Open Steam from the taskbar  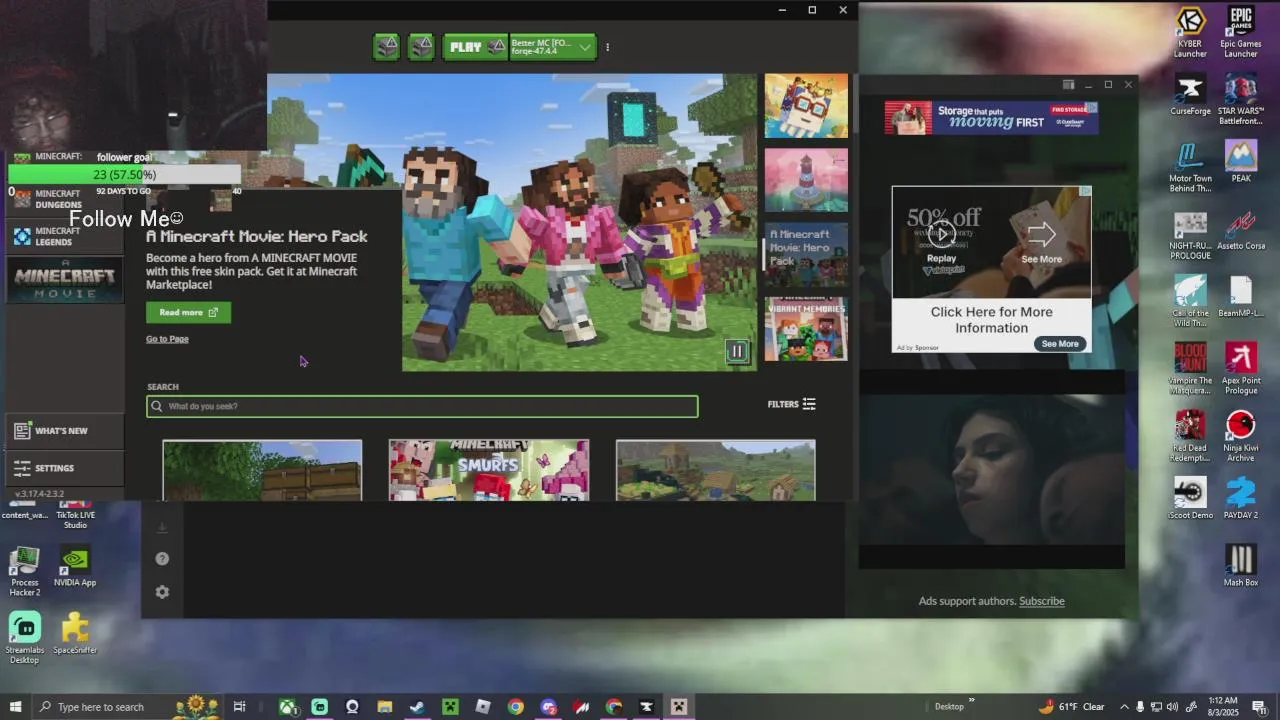pos(417,707)
